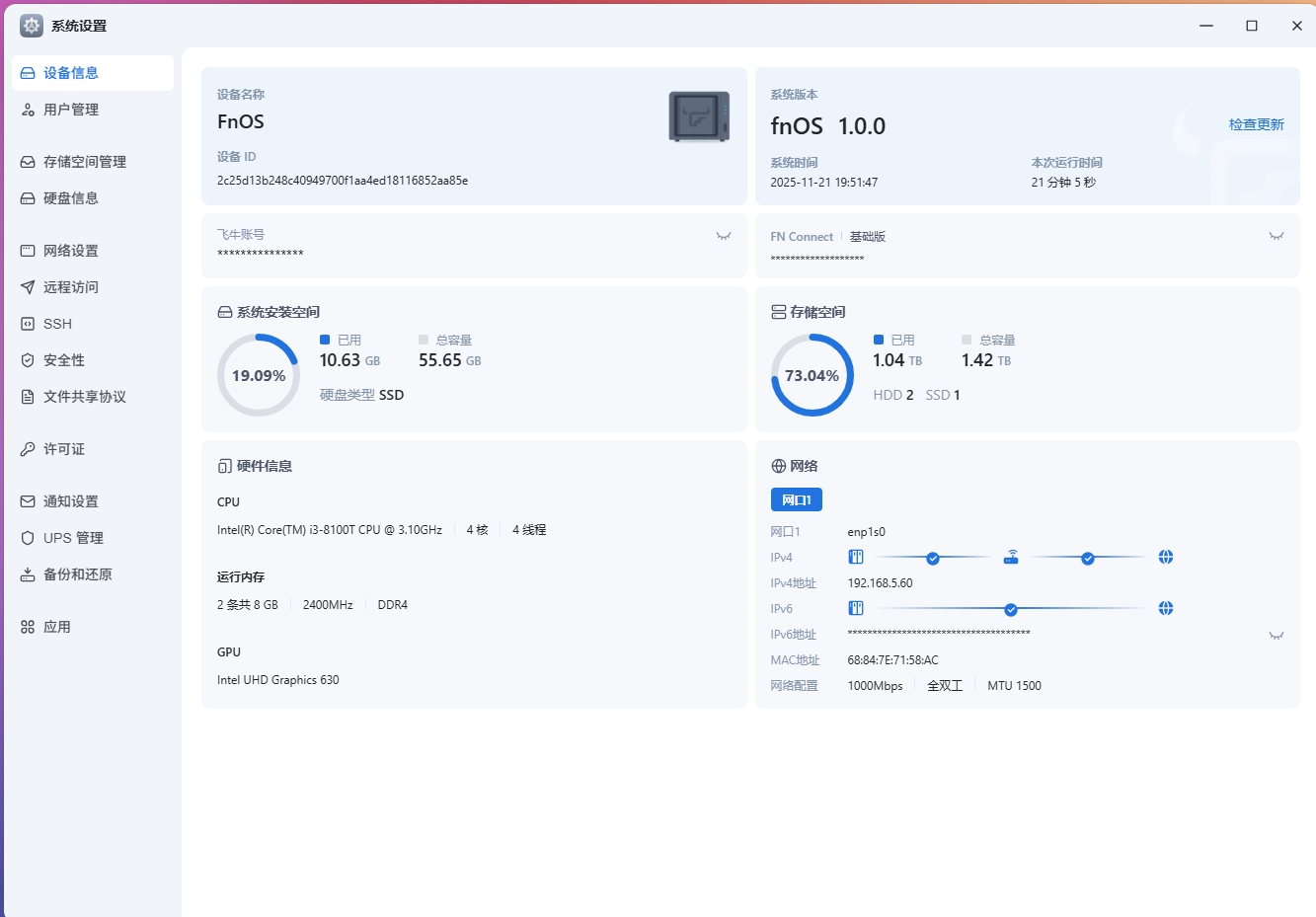Click the 安全性 shield icon
The width and height of the screenshot is (1316, 917).
click(28, 360)
